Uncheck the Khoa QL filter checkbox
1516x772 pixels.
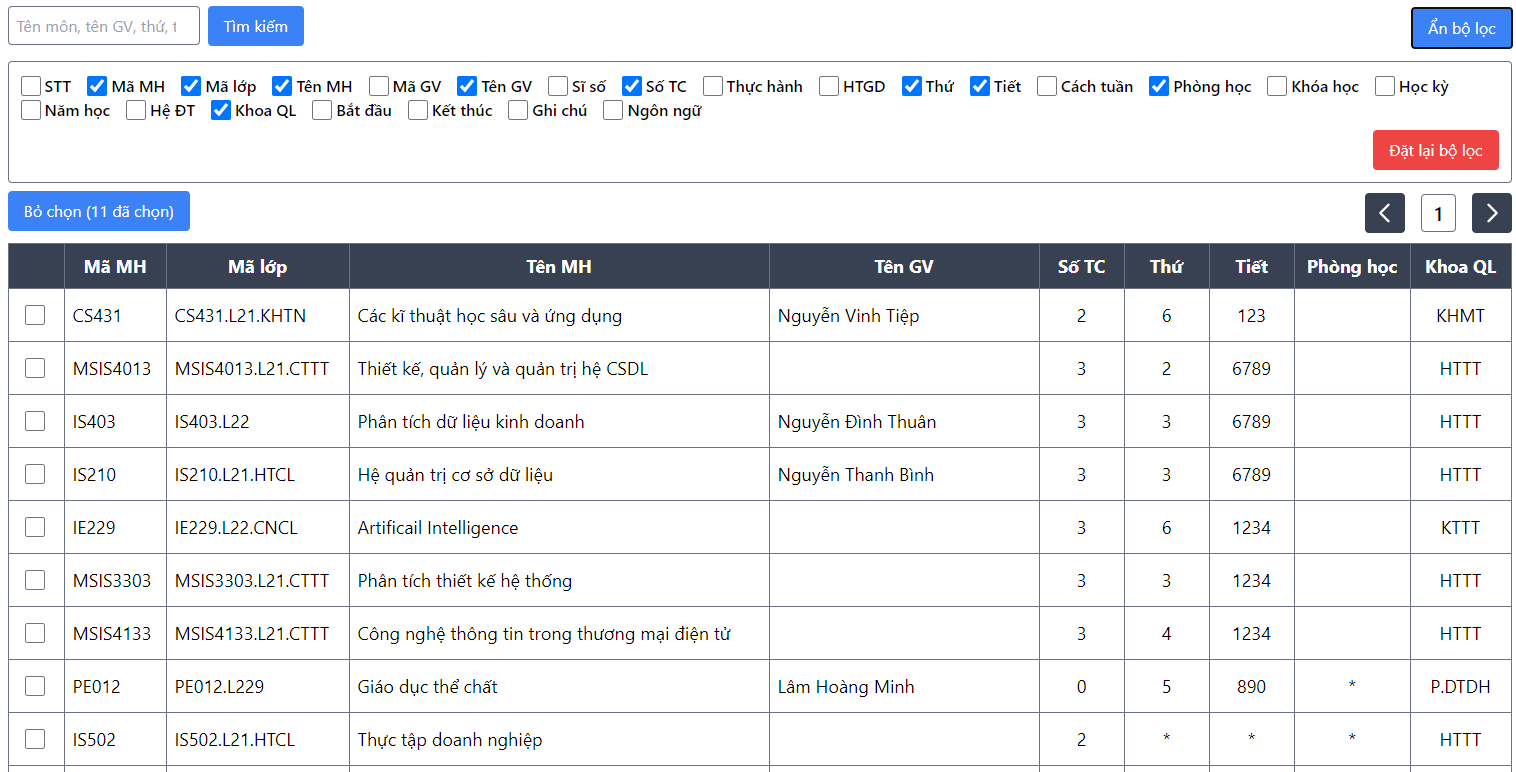[221, 110]
